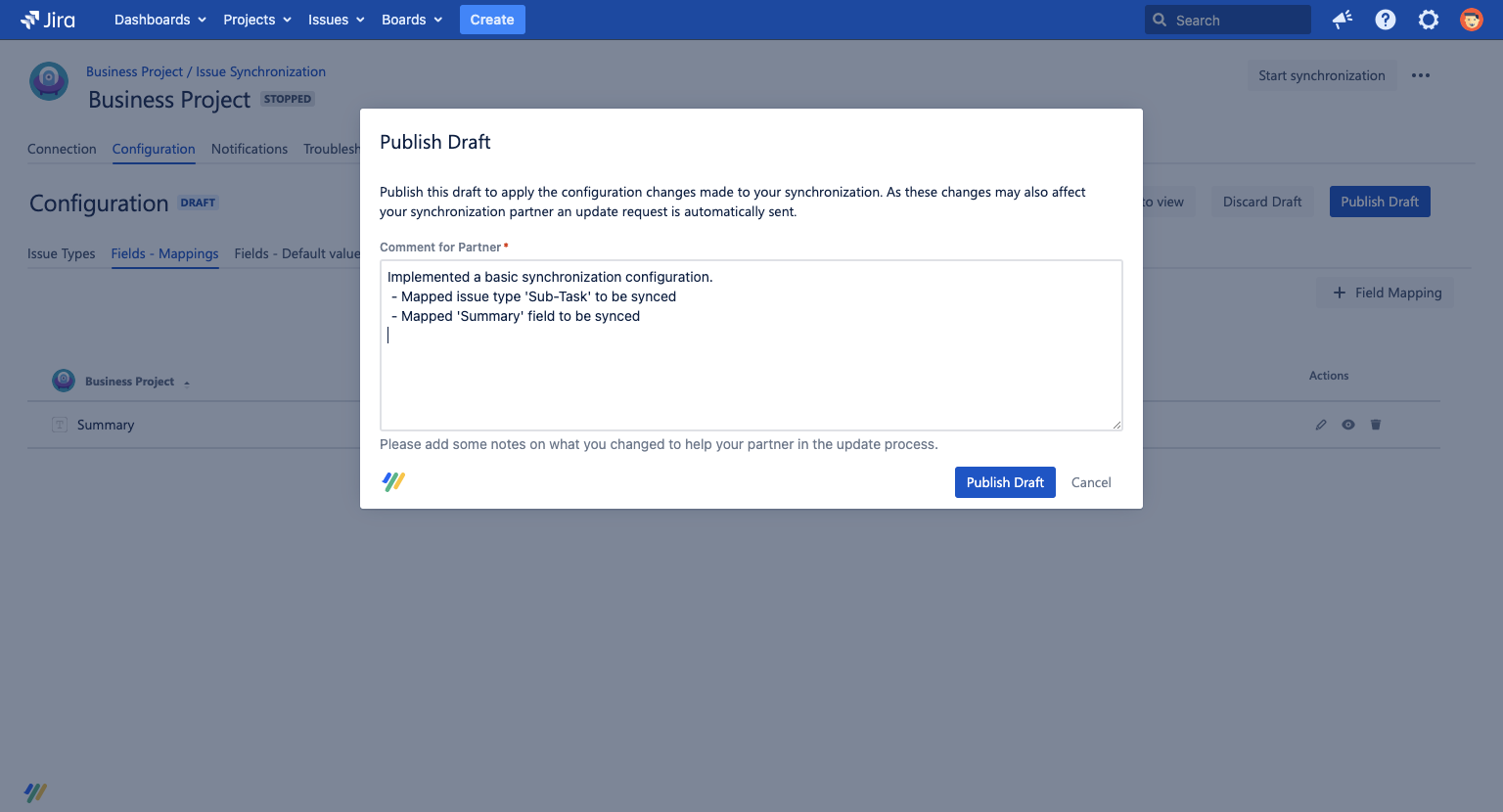Open Jira announcements megaphone icon
Image resolution: width=1503 pixels, height=812 pixels.
pos(1342,20)
